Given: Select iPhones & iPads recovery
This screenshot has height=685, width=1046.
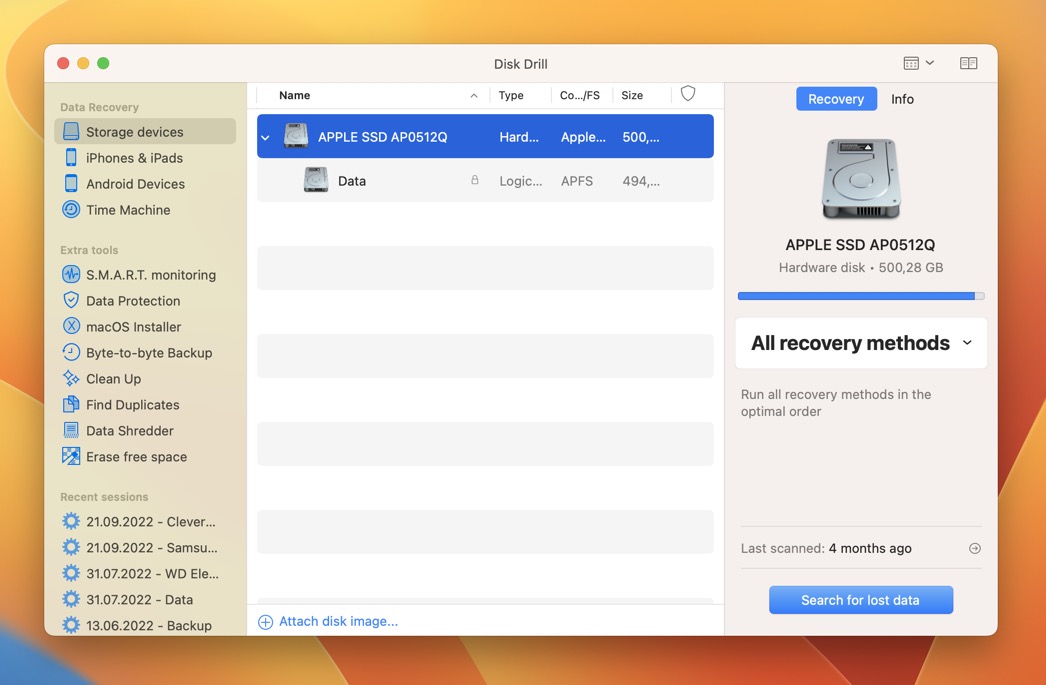Looking at the screenshot, I should (x=133, y=158).
